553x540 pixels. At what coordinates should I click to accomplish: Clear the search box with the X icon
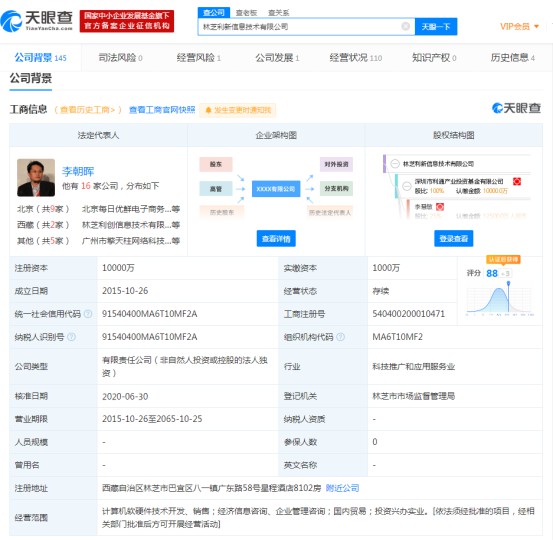point(406,26)
